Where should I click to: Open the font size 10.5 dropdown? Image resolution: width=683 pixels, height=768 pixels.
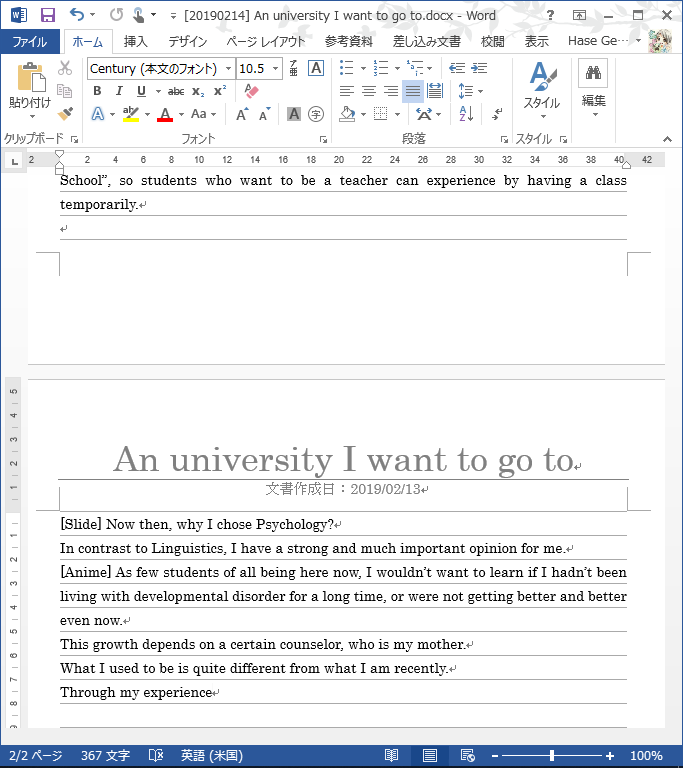[276, 68]
